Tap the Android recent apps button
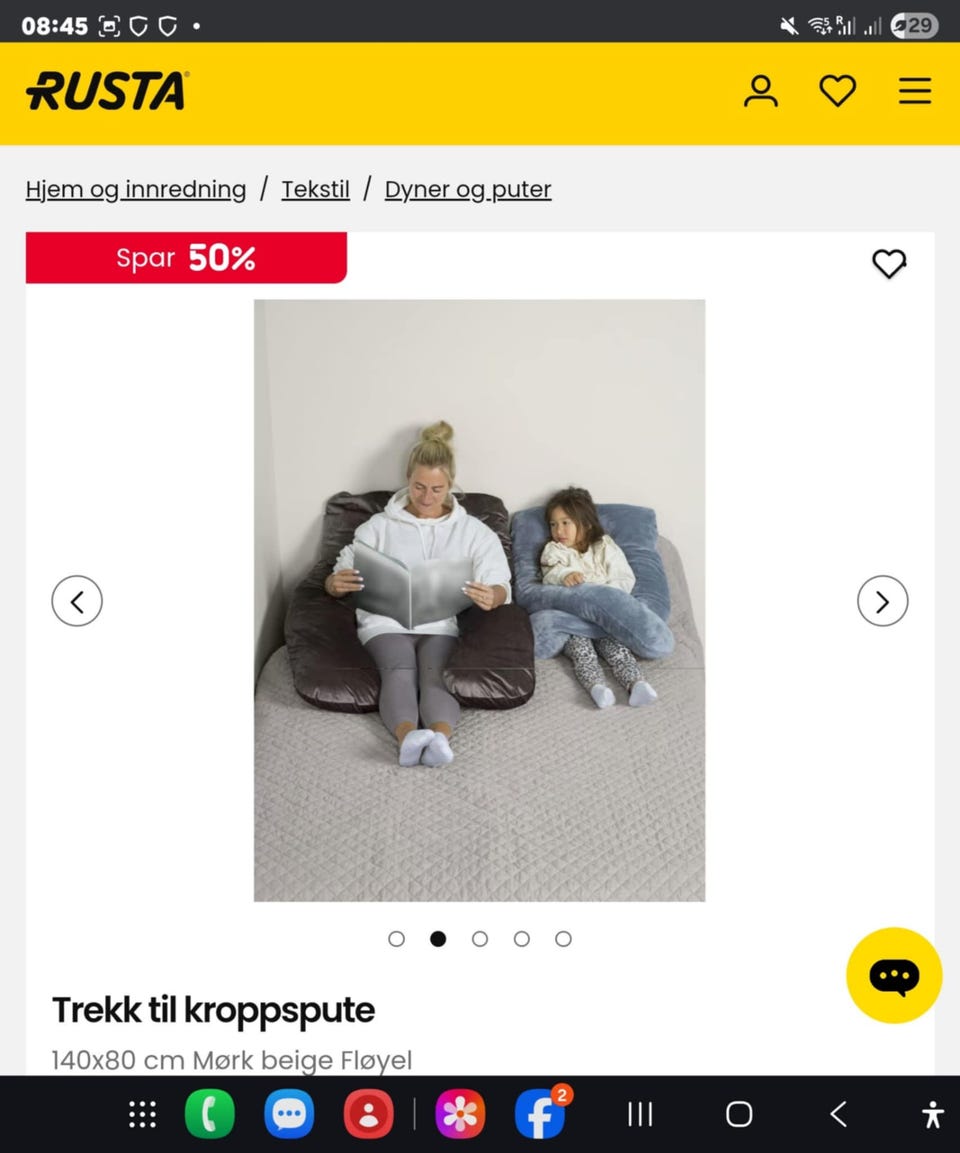This screenshot has height=1153, width=960. point(640,1114)
